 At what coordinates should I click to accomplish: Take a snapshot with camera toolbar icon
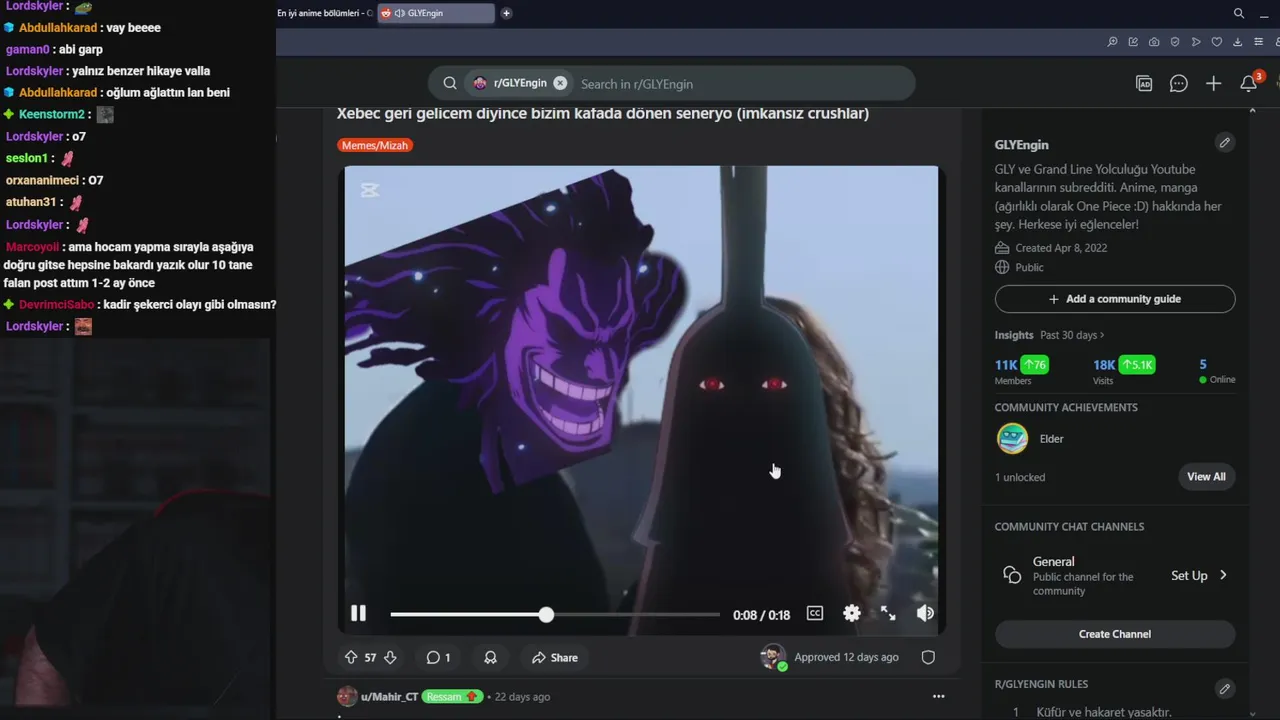click(1154, 42)
